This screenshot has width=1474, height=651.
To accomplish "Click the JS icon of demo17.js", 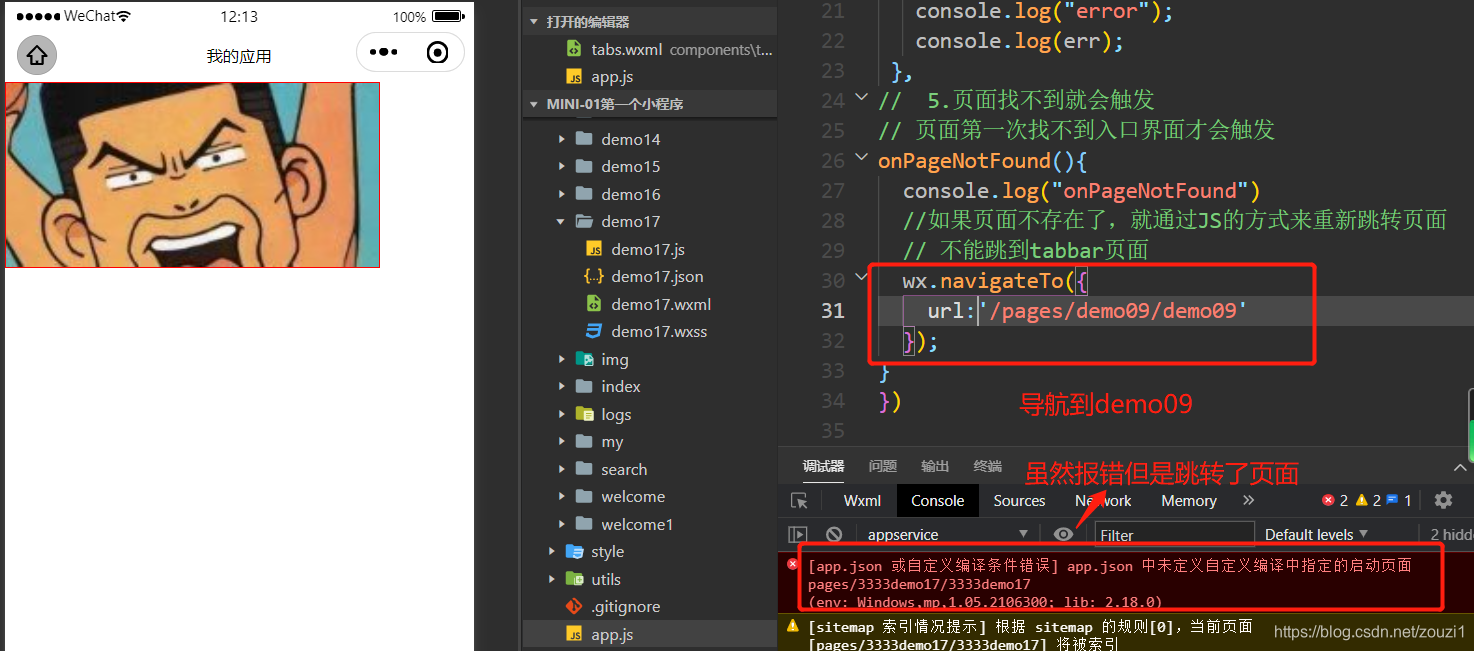I will [594, 249].
